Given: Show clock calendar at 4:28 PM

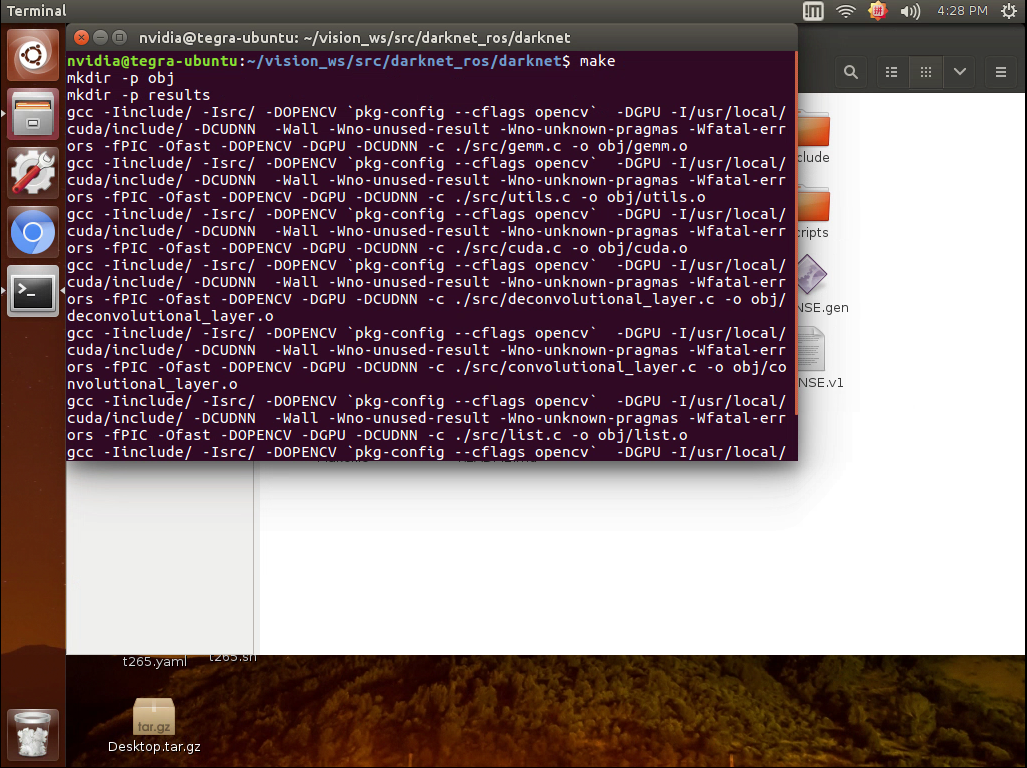Looking at the screenshot, I should (962, 10).
